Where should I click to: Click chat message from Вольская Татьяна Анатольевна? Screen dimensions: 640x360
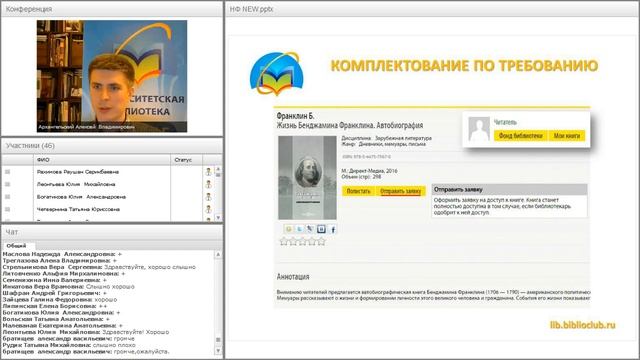(x=56, y=319)
